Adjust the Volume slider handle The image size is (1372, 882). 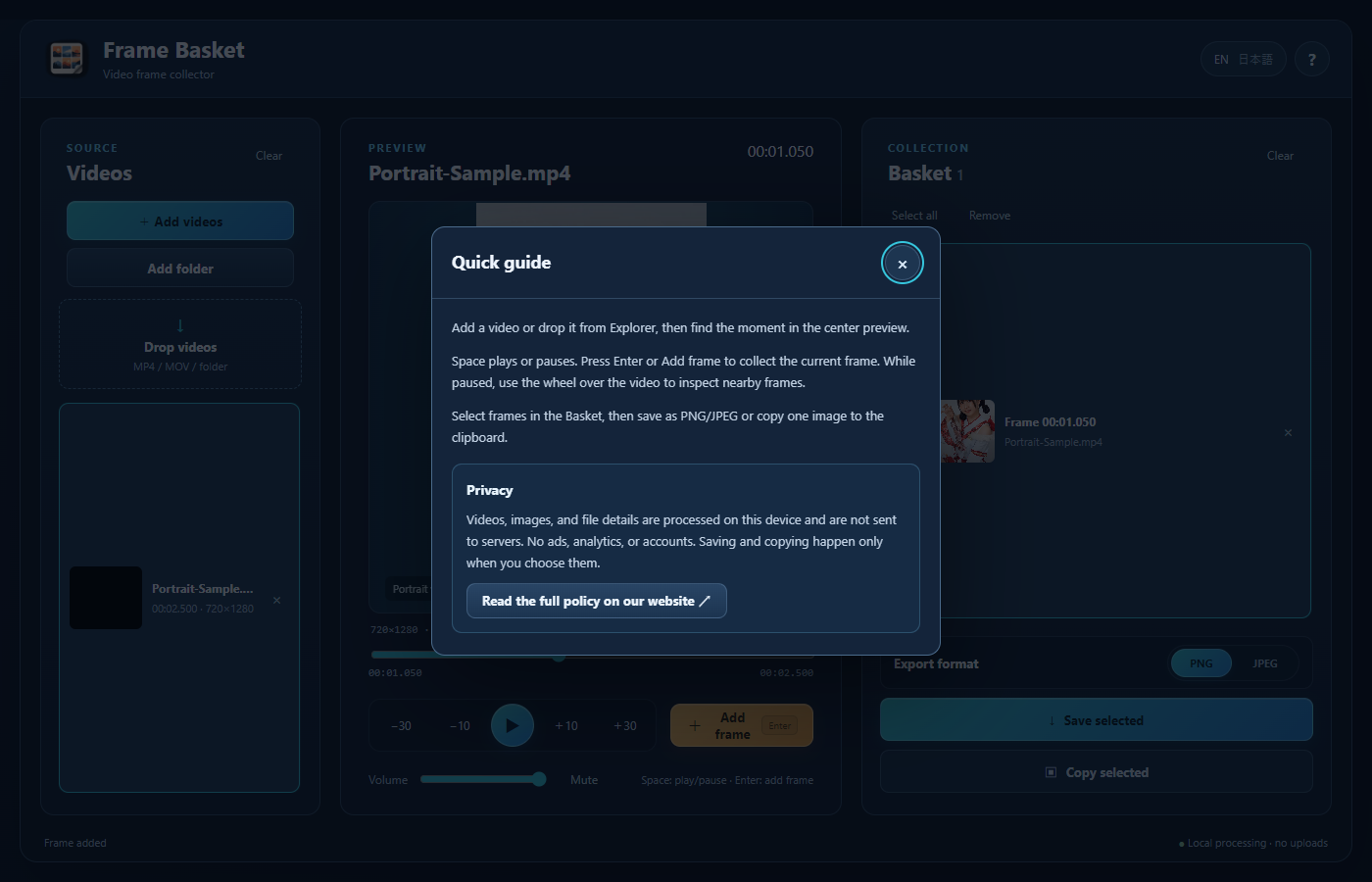[x=539, y=779]
